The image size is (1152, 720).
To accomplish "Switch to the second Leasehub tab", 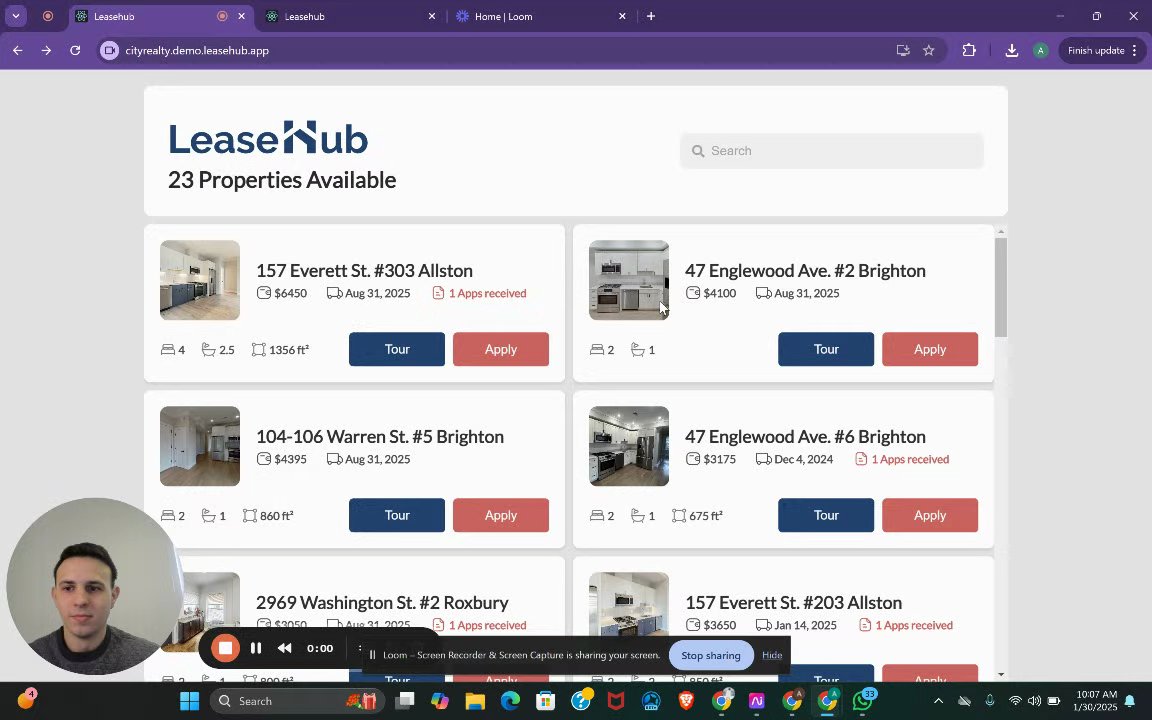I will [x=350, y=16].
